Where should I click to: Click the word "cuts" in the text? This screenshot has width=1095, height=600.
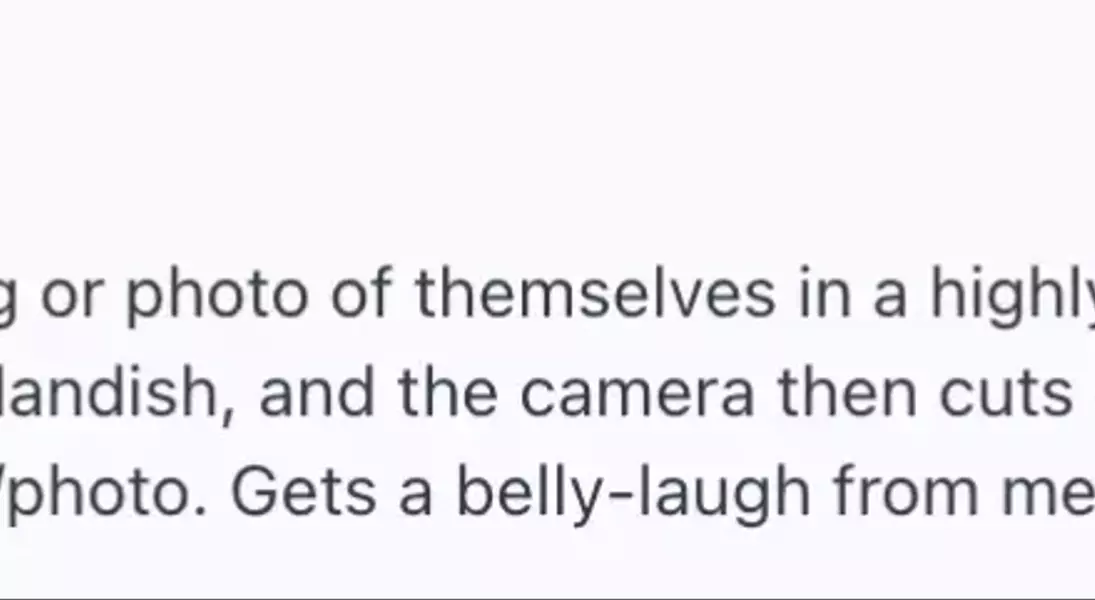1006,393
